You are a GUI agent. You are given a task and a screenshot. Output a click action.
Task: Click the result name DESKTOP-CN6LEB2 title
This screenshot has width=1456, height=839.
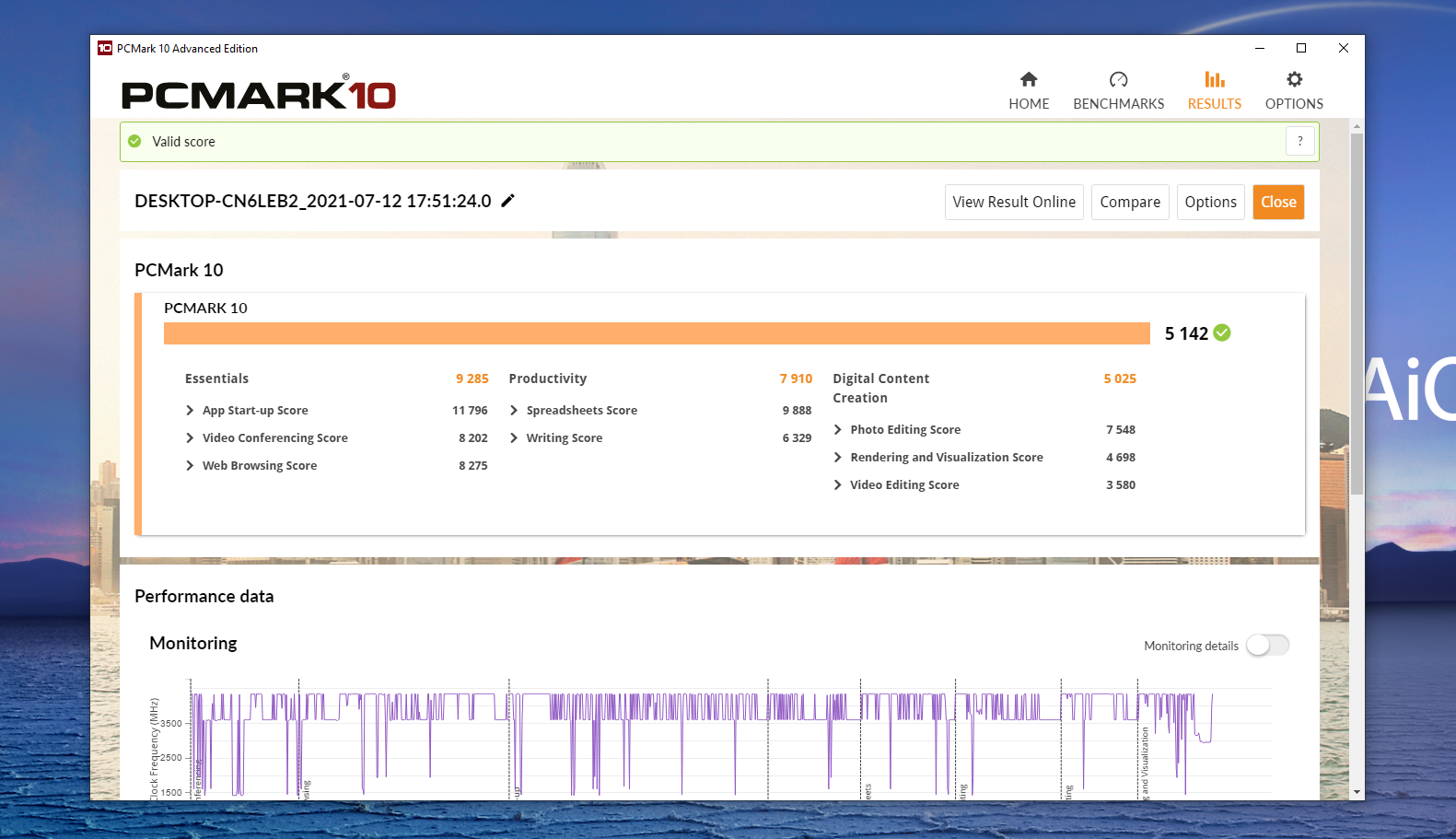[x=313, y=201]
